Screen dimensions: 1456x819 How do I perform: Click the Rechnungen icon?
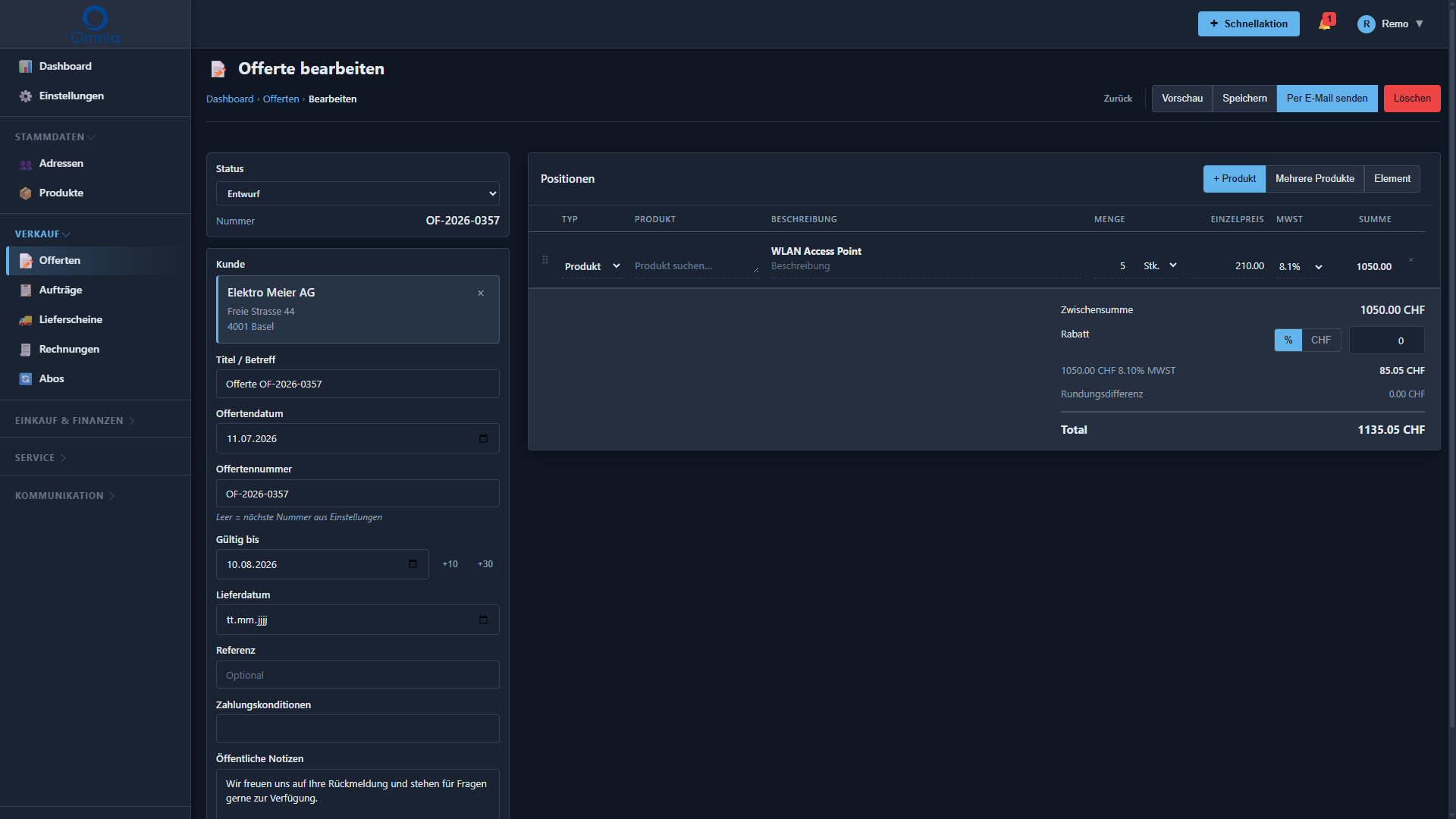[26, 350]
